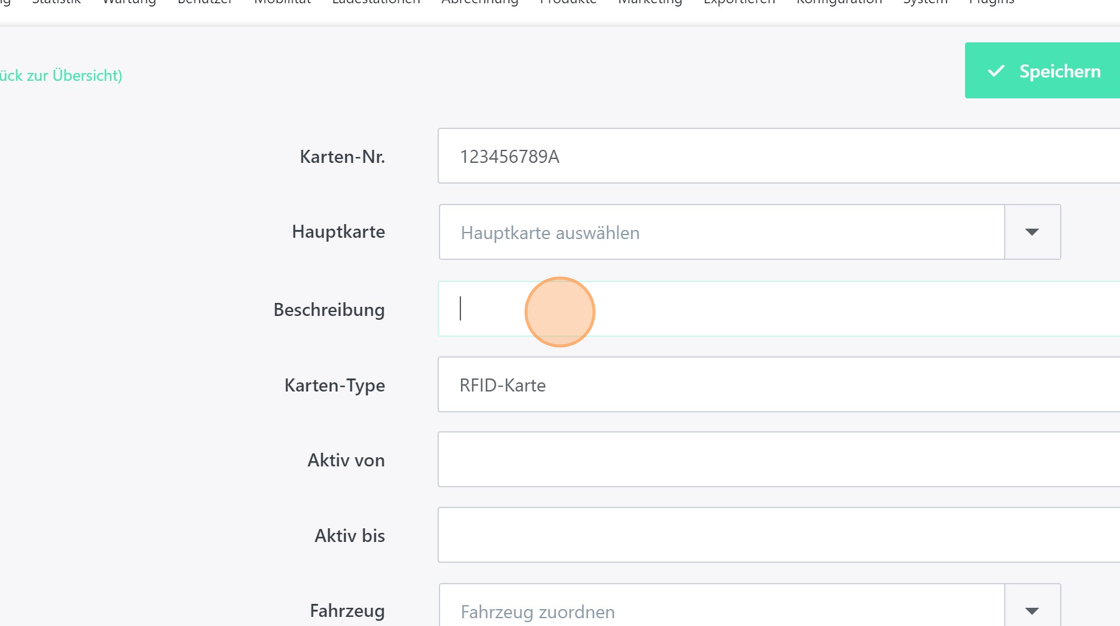The height and width of the screenshot is (626, 1120).
Task: Open the Konfiguration menu
Action: point(839,3)
